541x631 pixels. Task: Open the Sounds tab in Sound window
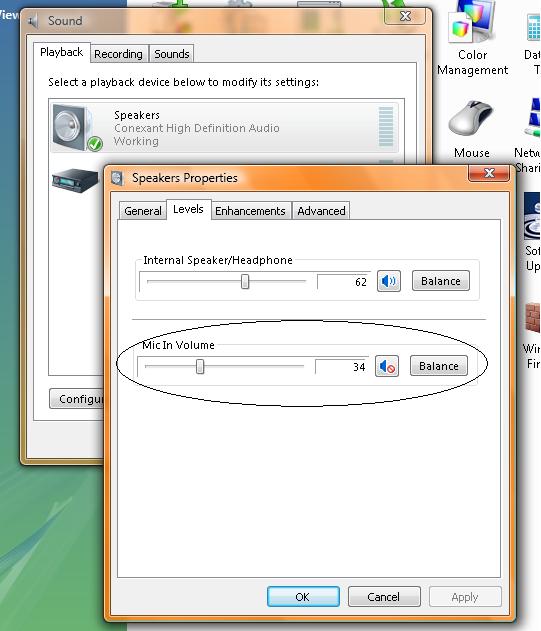click(x=172, y=54)
